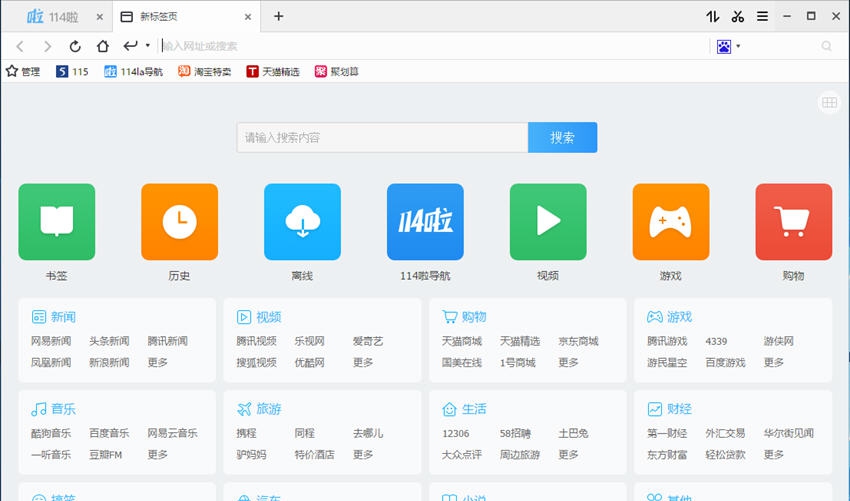Expand the undo arrow dropdown
This screenshot has height=501, width=850.
(x=148, y=46)
